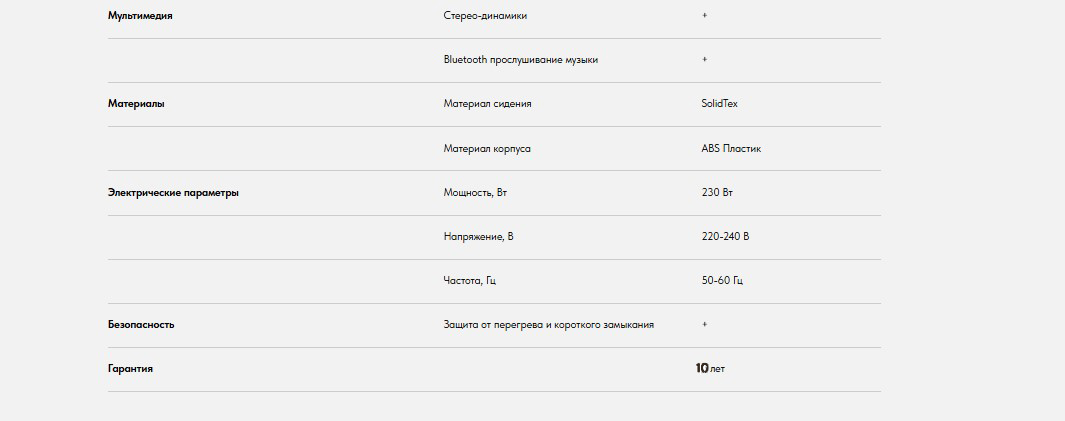Click the SolidTex value

[720, 104]
